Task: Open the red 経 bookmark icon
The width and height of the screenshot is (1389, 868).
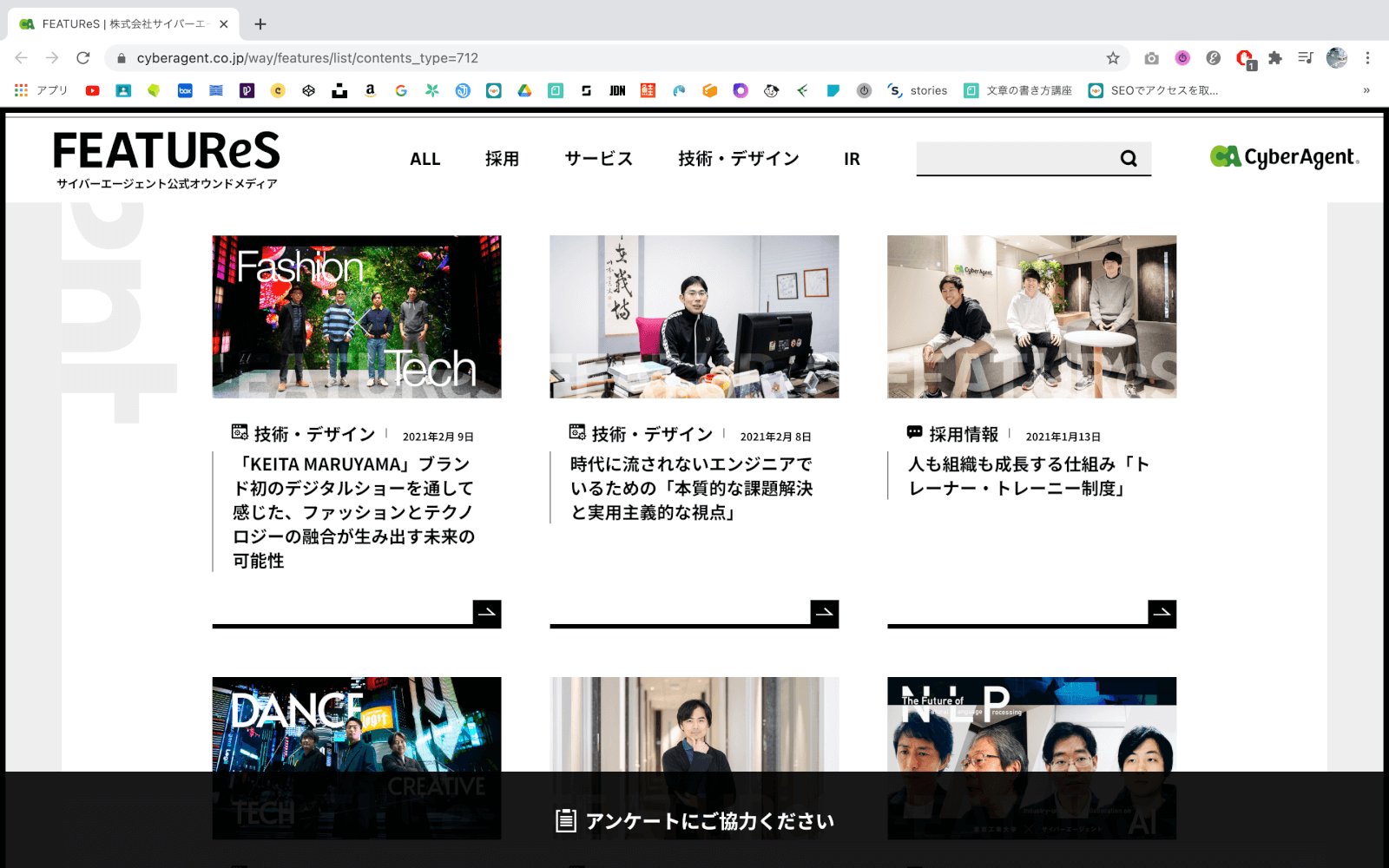Action: [648, 90]
